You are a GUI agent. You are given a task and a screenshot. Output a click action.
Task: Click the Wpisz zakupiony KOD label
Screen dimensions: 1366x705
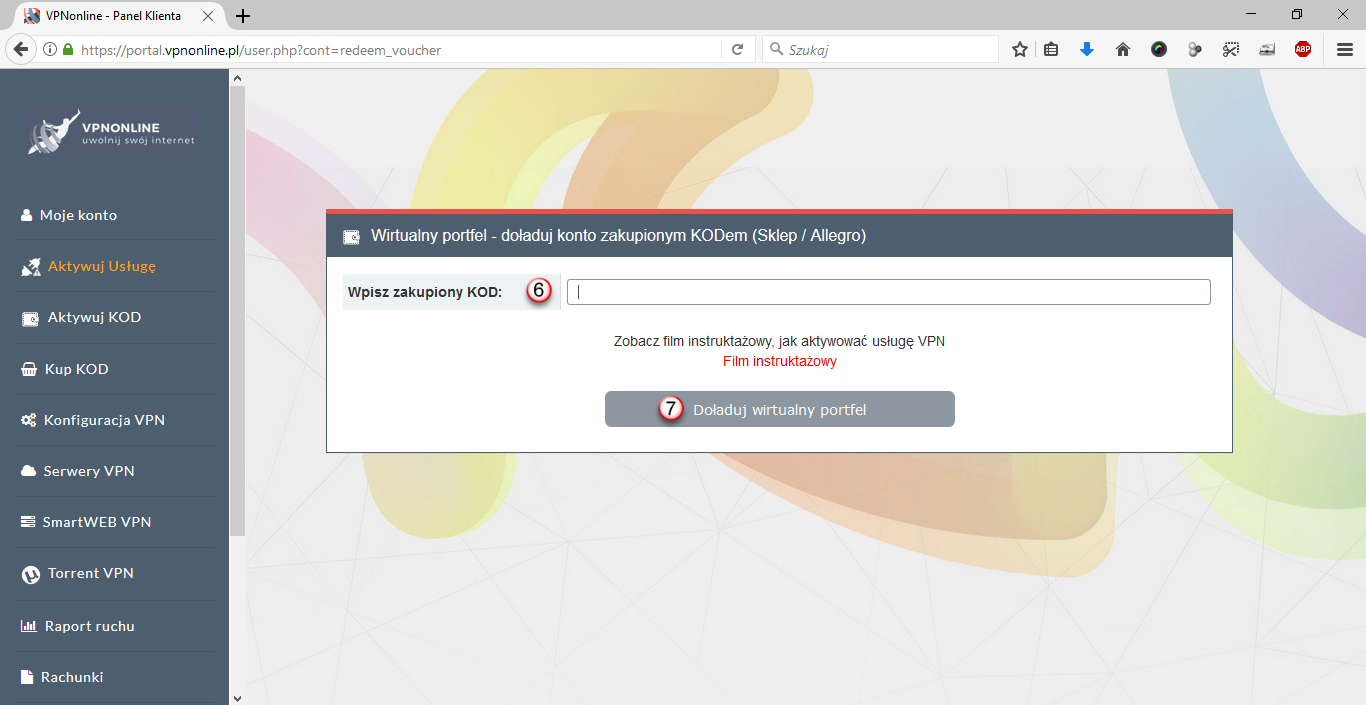[424, 292]
